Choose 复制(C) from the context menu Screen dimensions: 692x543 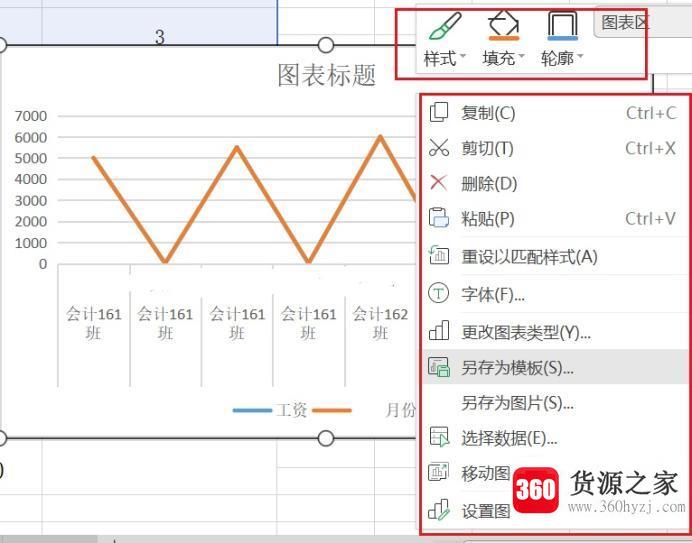[x=554, y=113]
